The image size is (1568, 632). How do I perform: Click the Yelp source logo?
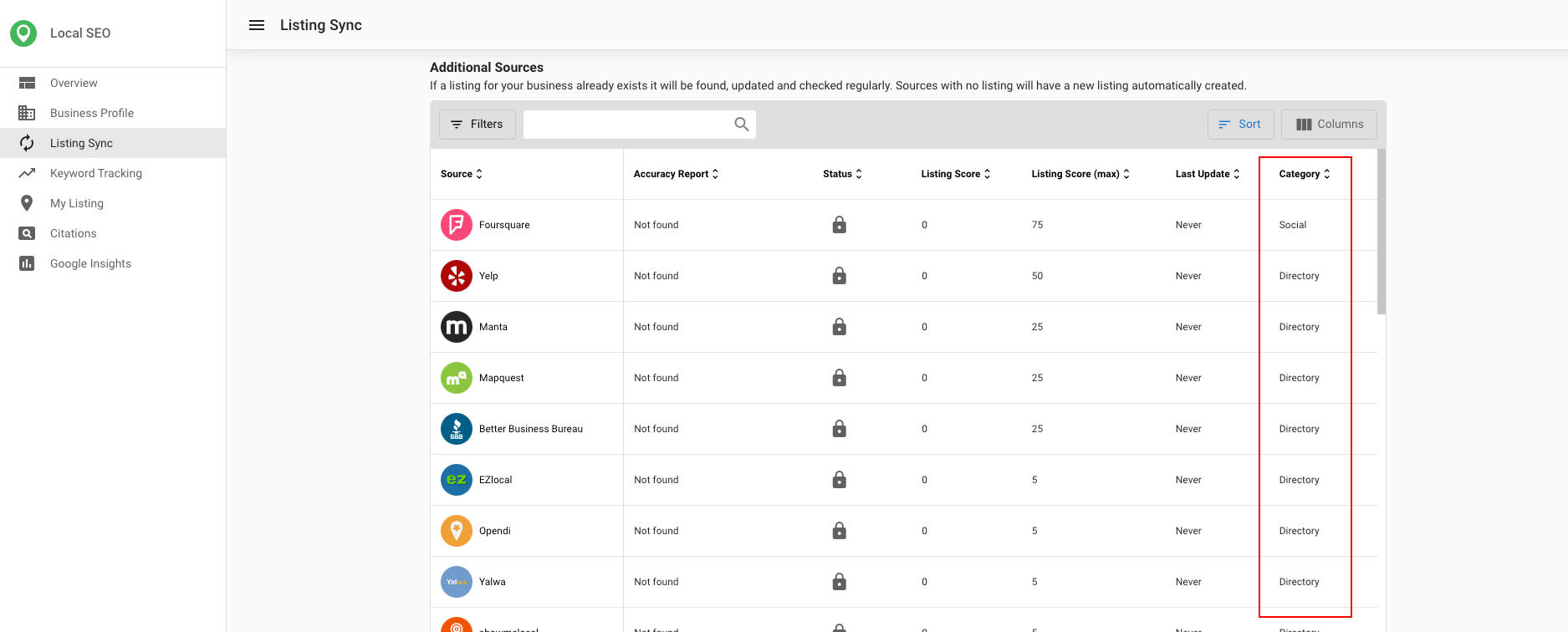point(456,276)
